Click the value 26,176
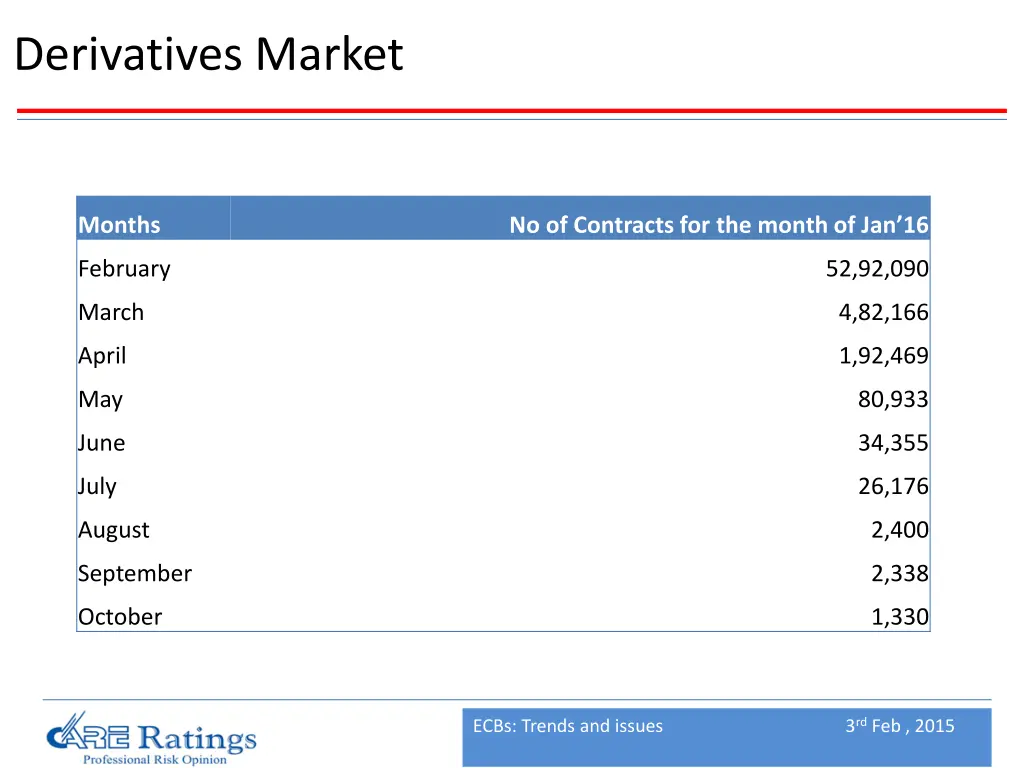The width and height of the screenshot is (1024, 768). click(893, 487)
